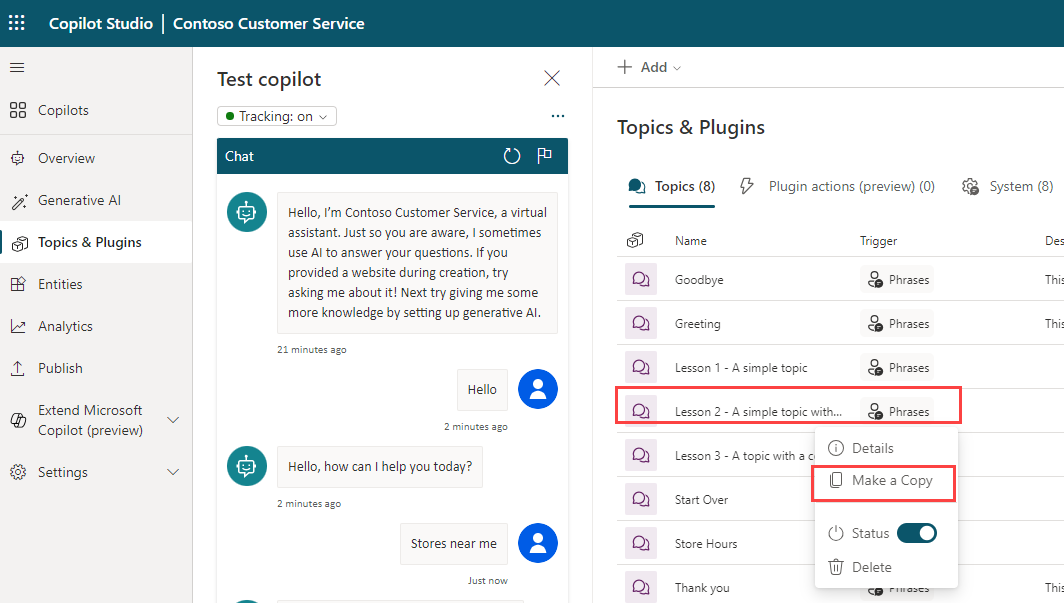Collapse the navigation hamburger menu
This screenshot has height=603, width=1064.
click(17, 67)
